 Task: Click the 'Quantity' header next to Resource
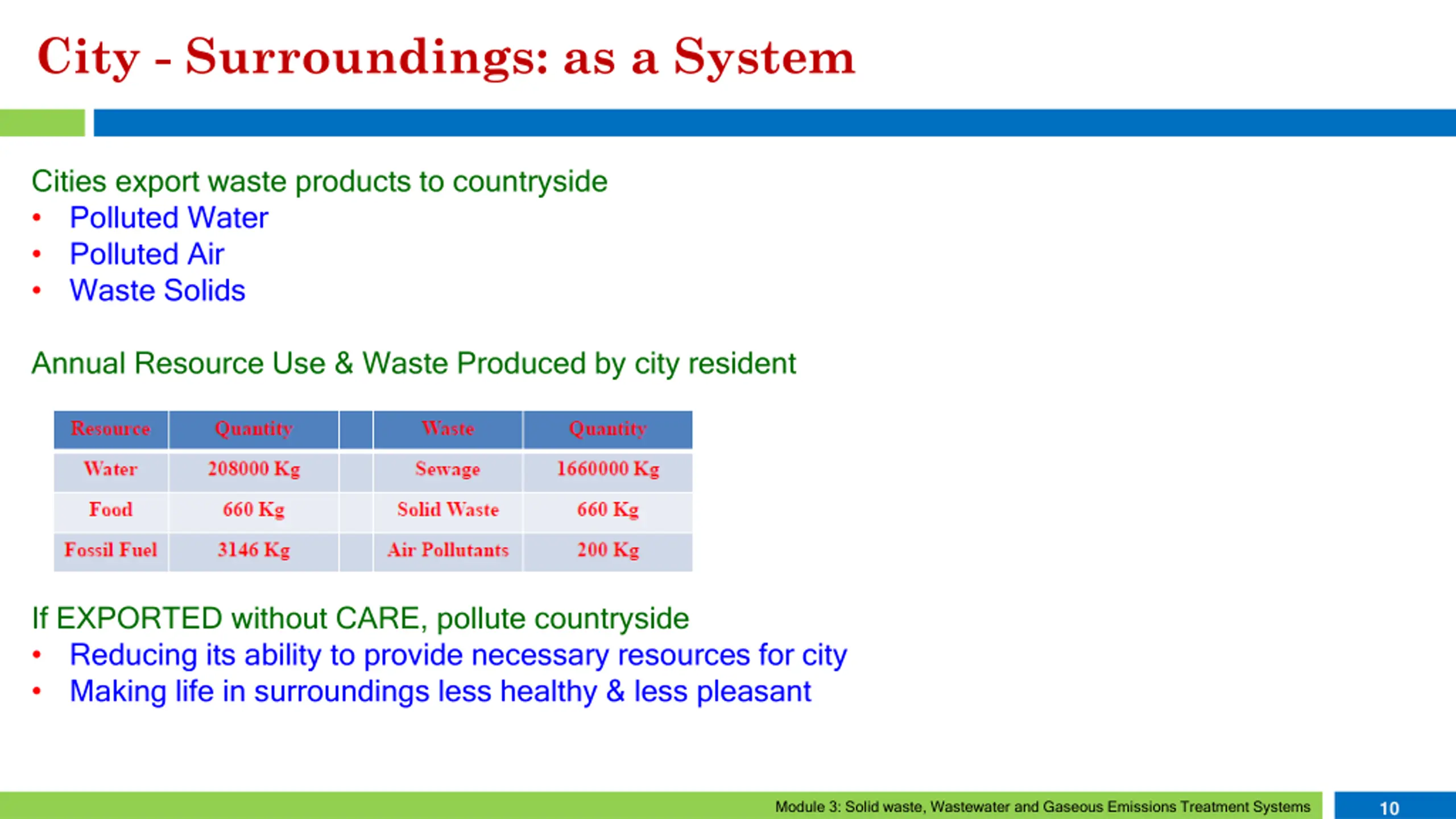coord(254,429)
